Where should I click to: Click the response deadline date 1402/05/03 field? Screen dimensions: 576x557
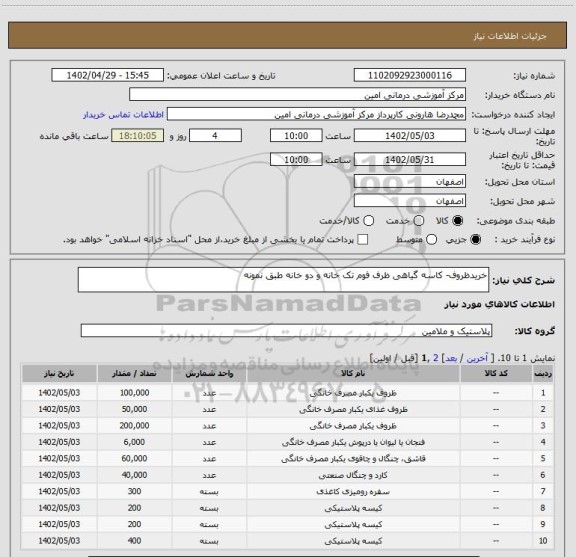coord(410,136)
